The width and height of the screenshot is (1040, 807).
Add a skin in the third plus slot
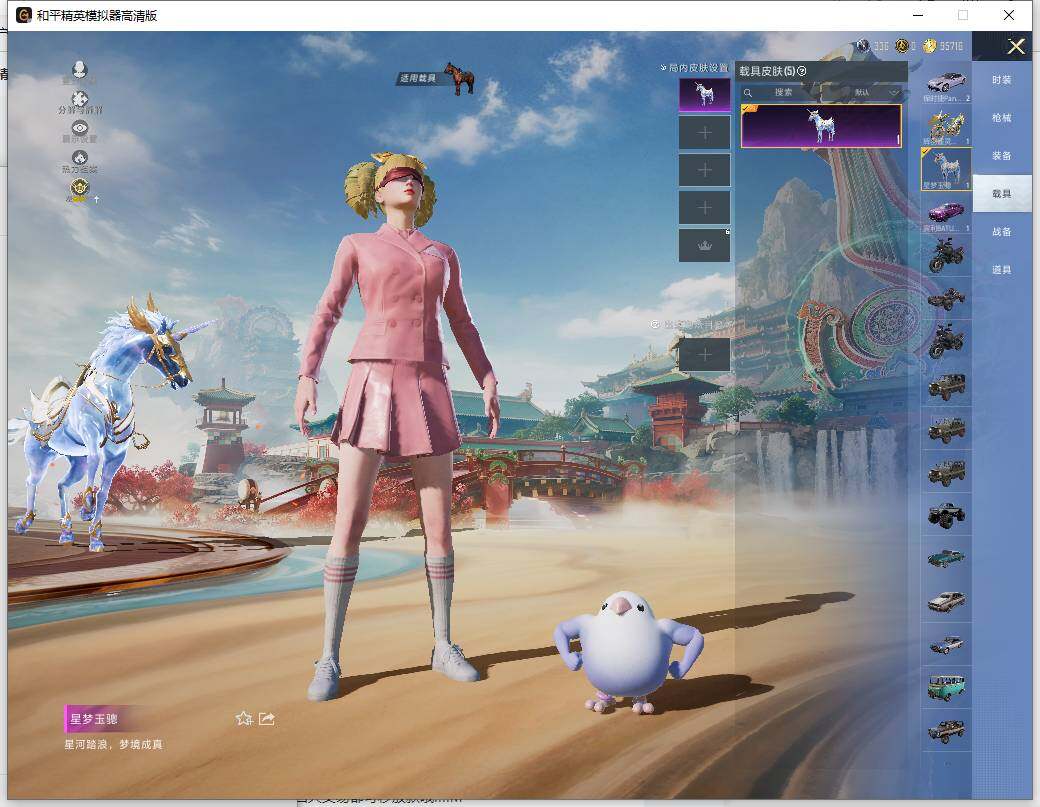pyautogui.click(x=704, y=170)
